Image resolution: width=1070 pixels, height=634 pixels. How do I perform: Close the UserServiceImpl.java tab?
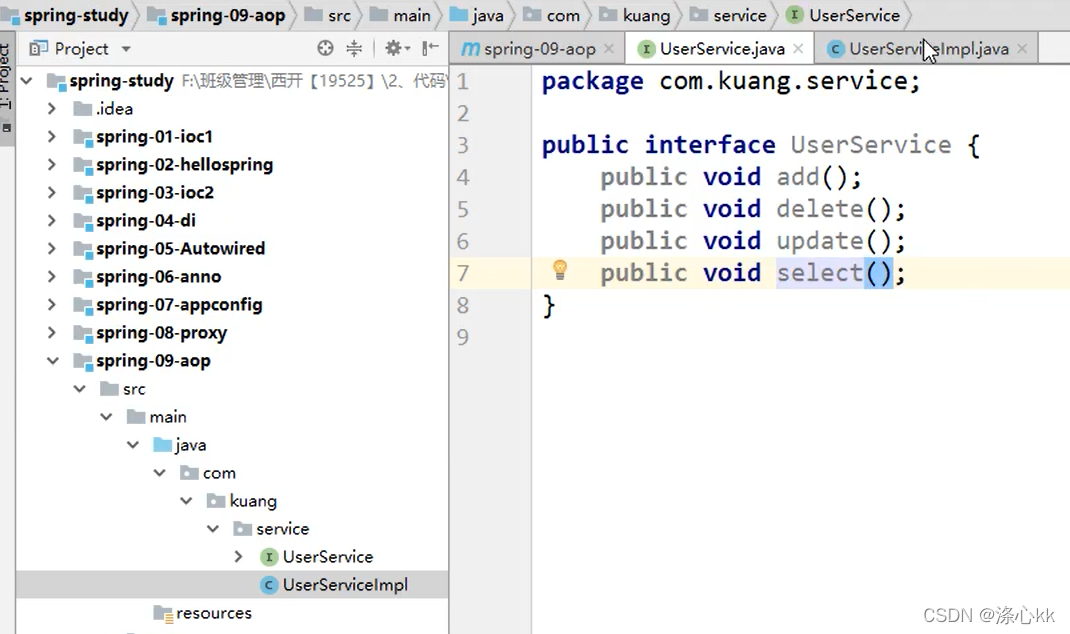[1022, 48]
